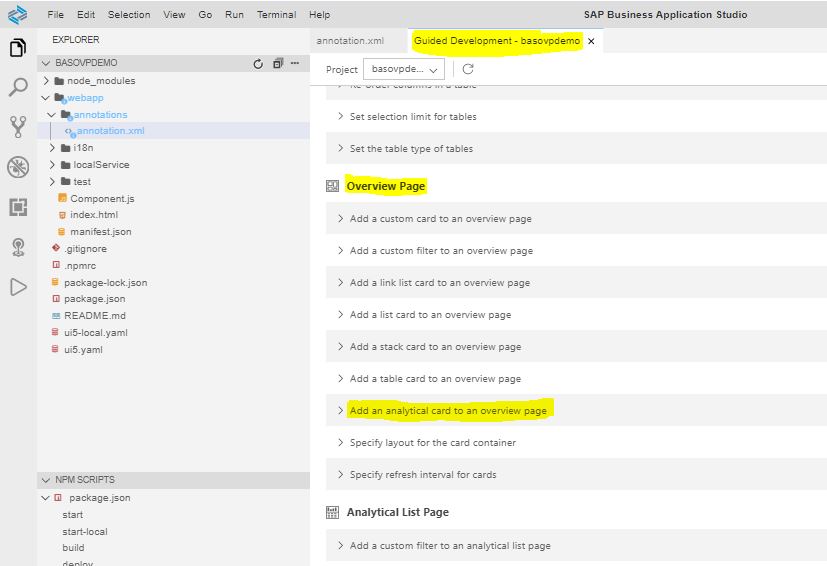Image resolution: width=827 pixels, height=566 pixels.
Task: Open manifest.json file
Action: (101, 232)
